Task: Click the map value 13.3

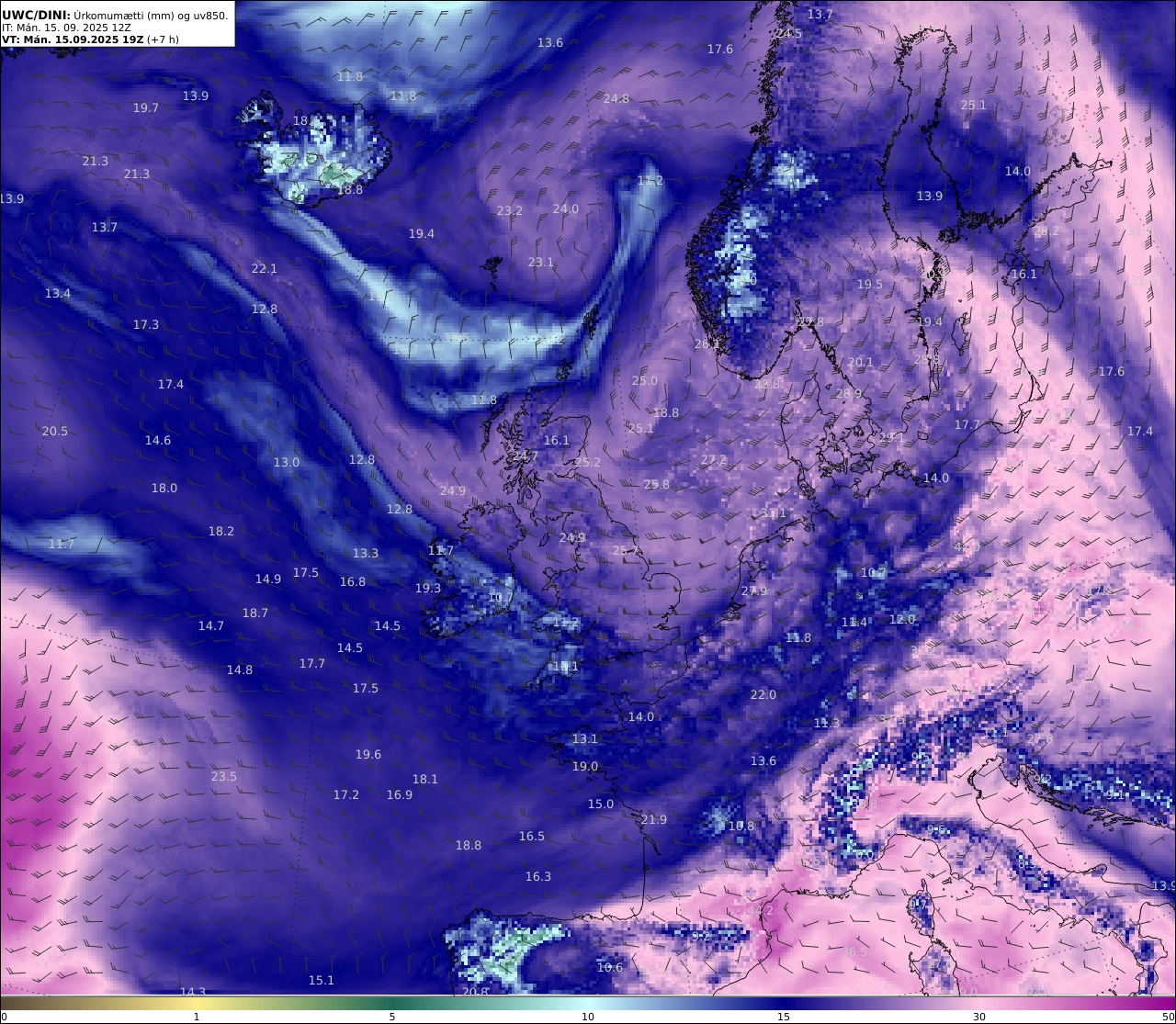Action: pyautogui.click(x=366, y=554)
